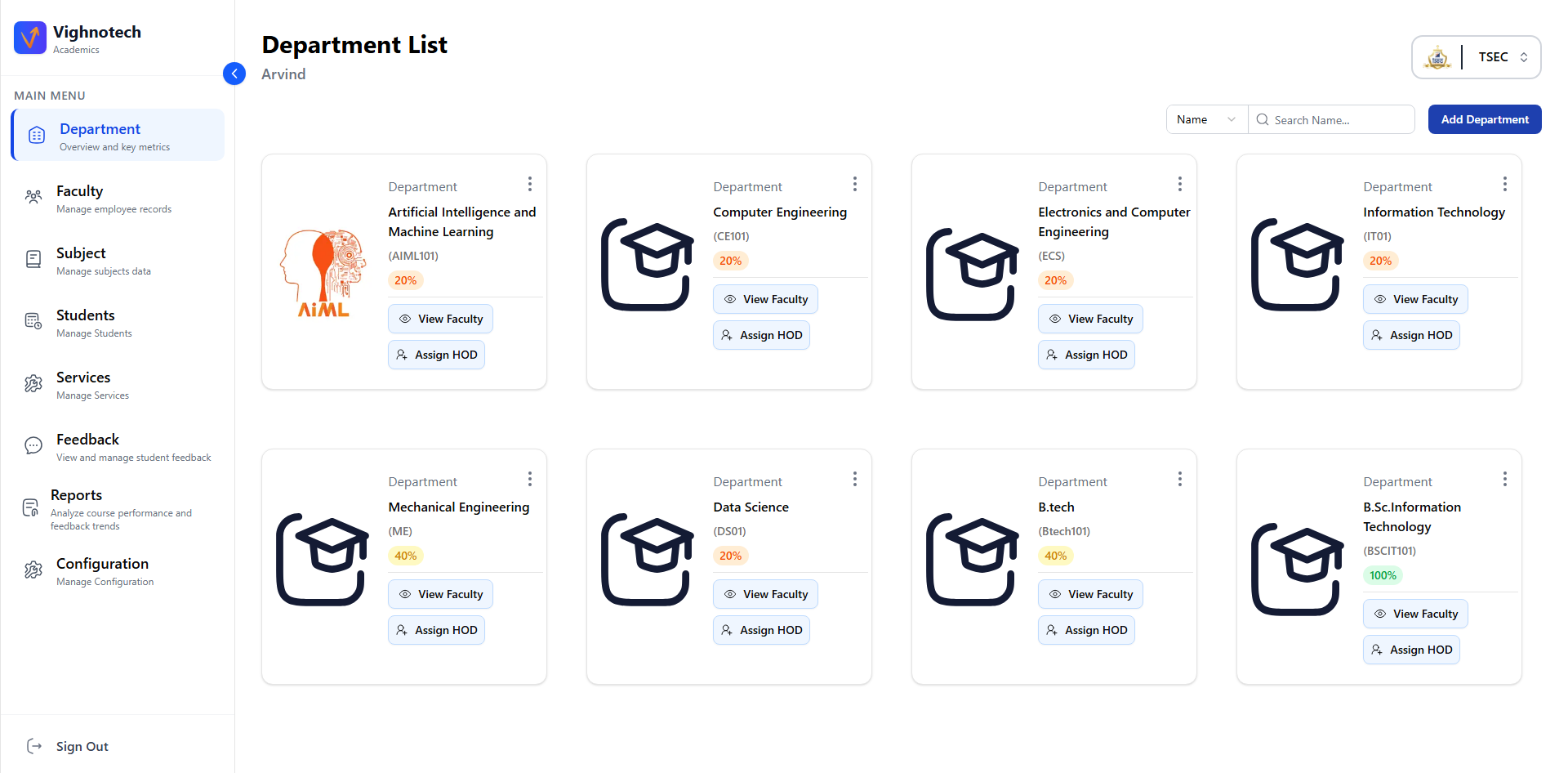Click the Add Department button
This screenshot has height=773, width=1568.
coord(1484,119)
